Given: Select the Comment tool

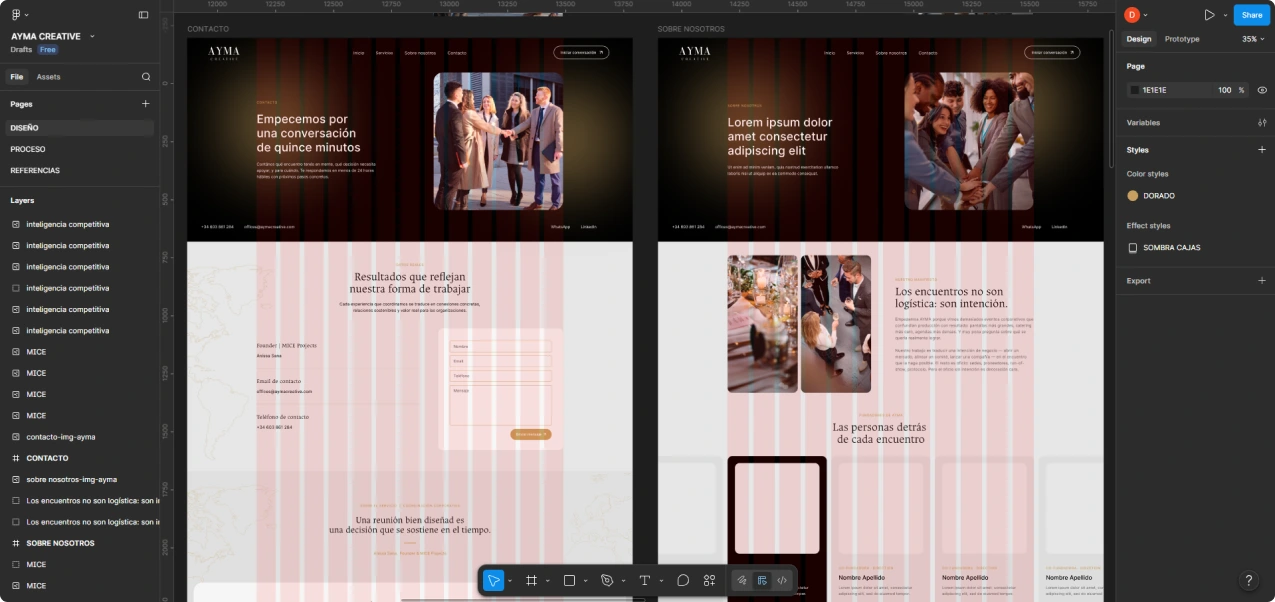Looking at the screenshot, I should tap(683, 580).
